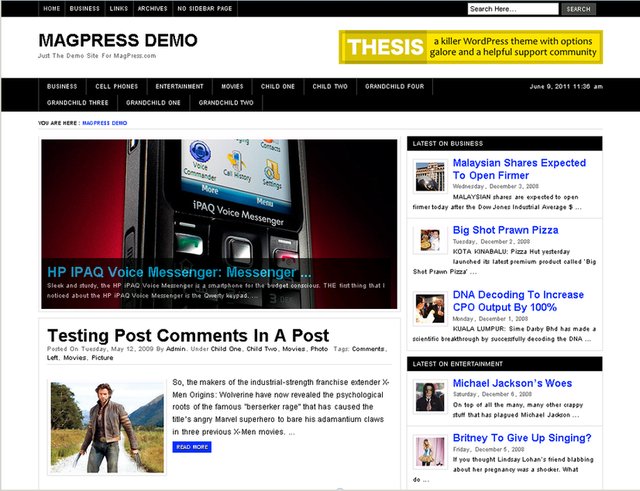
Task: Open the Child Two category in post meta
Action: pos(262,349)
